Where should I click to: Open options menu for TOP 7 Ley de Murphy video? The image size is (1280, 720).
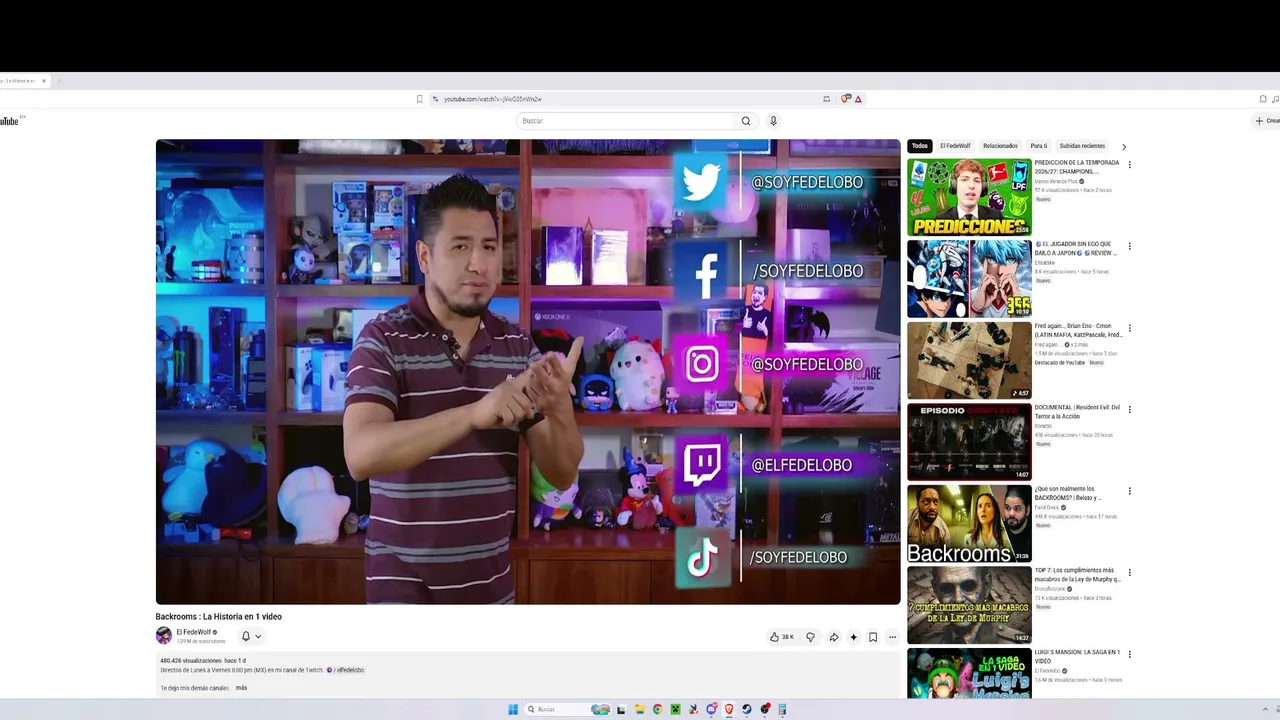point(1130,573)
